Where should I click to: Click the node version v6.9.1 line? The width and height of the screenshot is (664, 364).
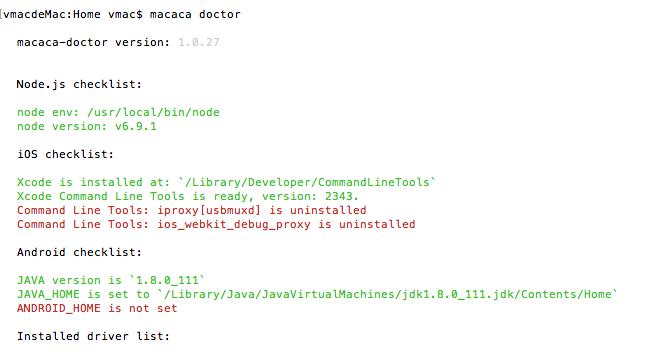click(x=87, y=126)
